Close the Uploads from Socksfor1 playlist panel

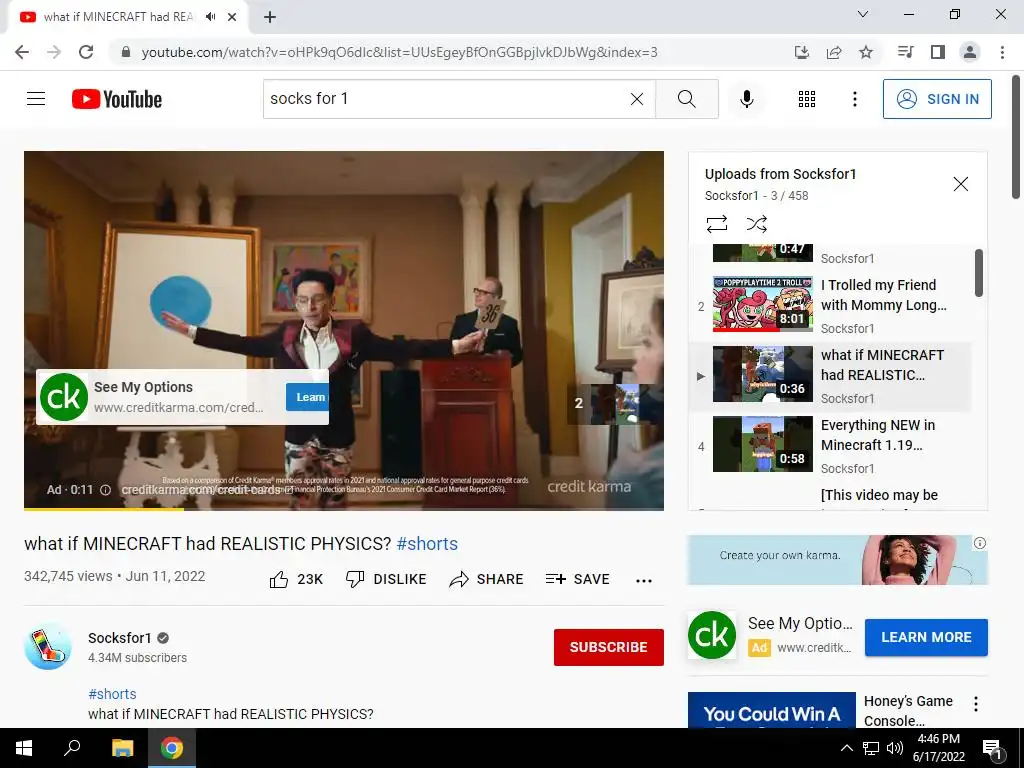[961, 184]
